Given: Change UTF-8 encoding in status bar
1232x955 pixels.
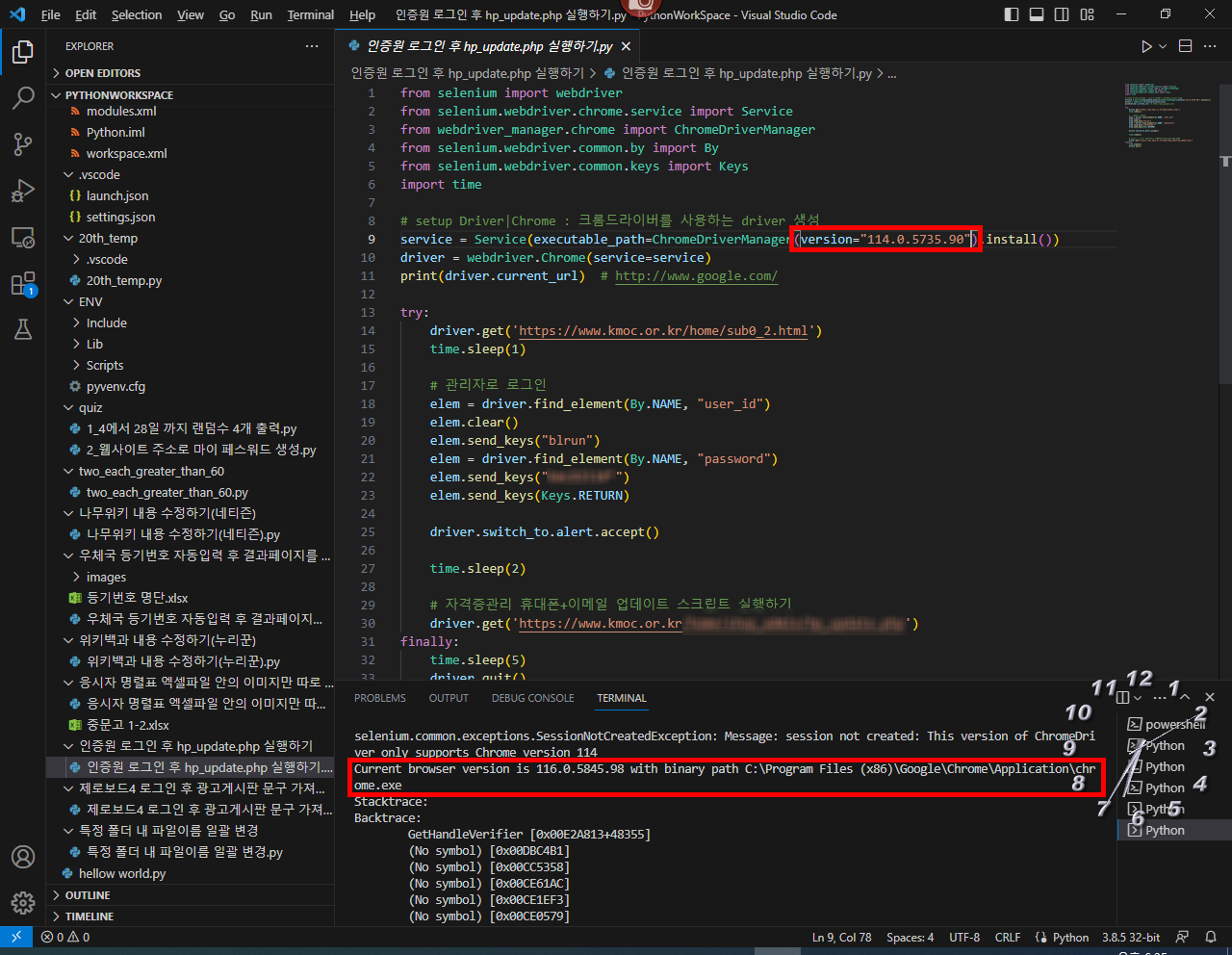Looking at the screenshot, I should 964,937.
